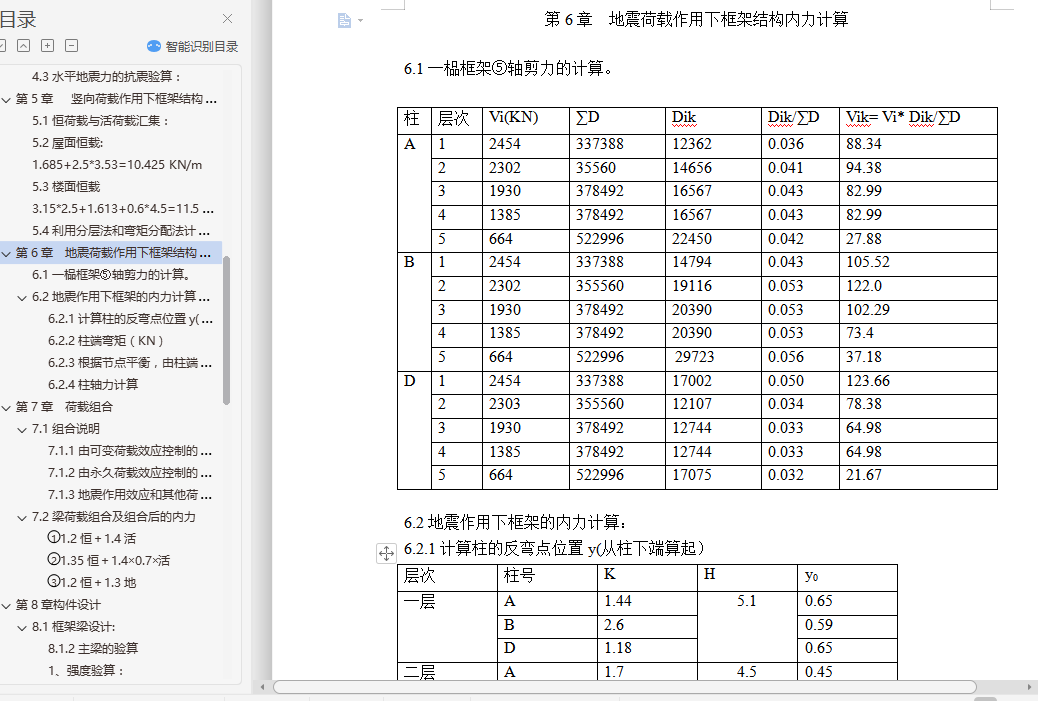Go to 6.2.2 柱端弯矩（KN） heading
Screen dimensions: 1038x701
106,340
